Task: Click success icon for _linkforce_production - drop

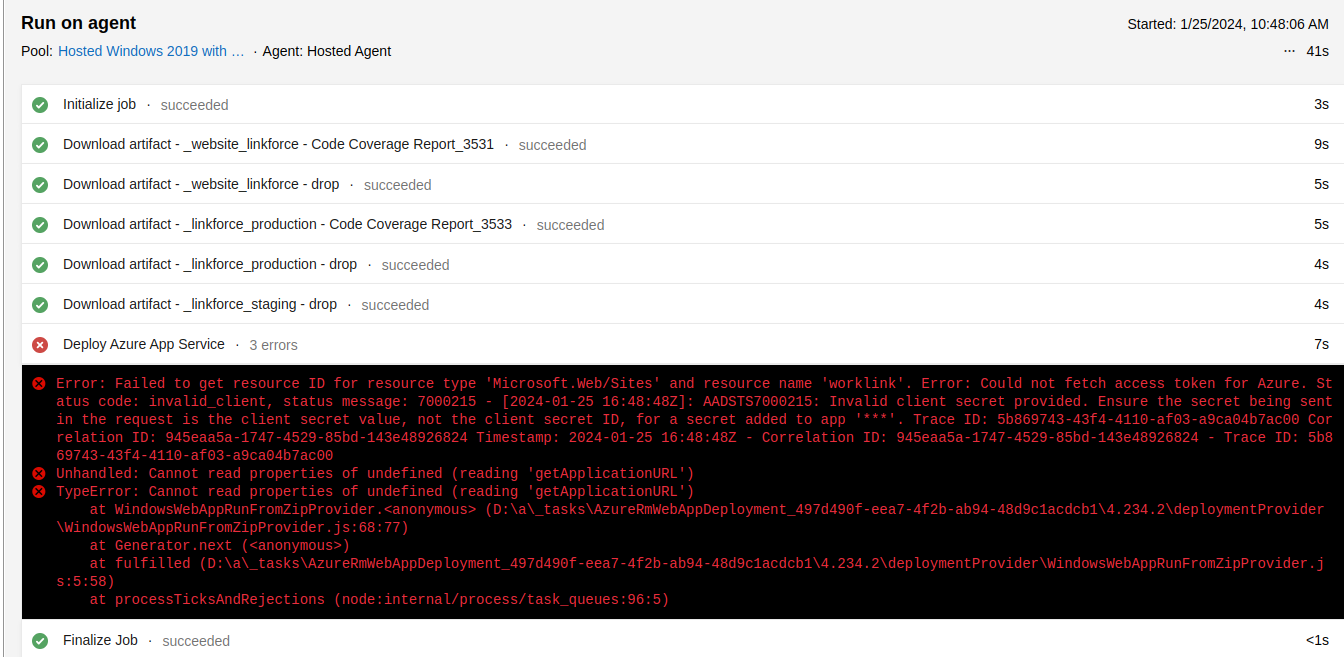Action: 40,265
